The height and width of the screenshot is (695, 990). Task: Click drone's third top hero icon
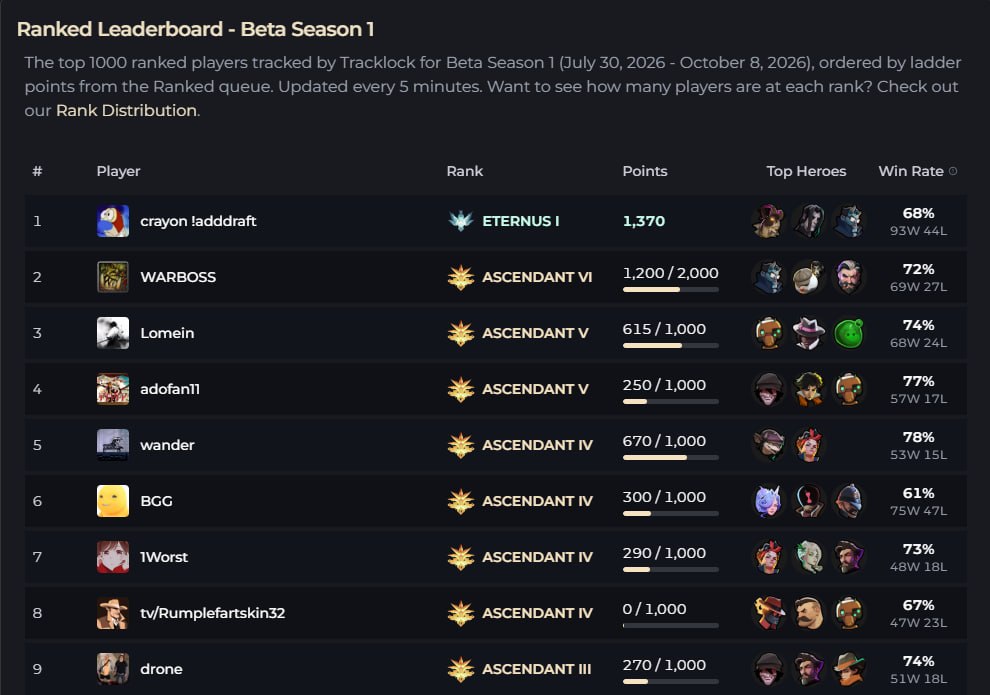pos(849,669)
